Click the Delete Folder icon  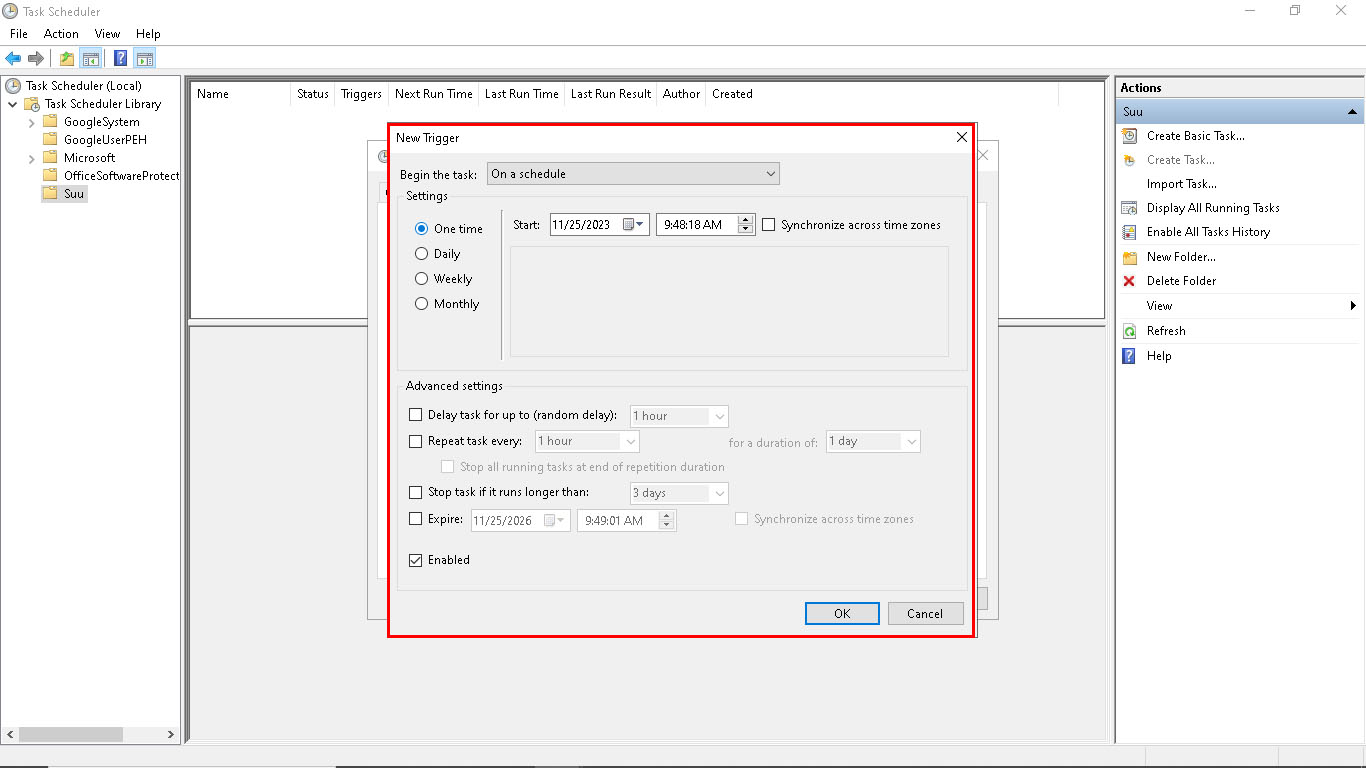click(x=1131, y=281)
